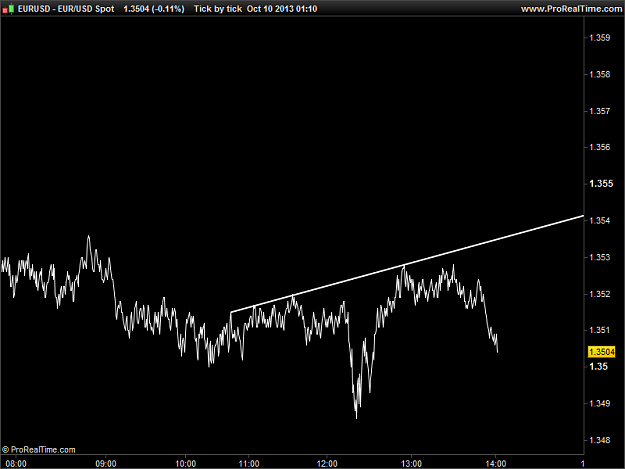This screenshot has height=469, width=625.
Task: Click the 1.348 price axis label
Action: tap(599, 440)
